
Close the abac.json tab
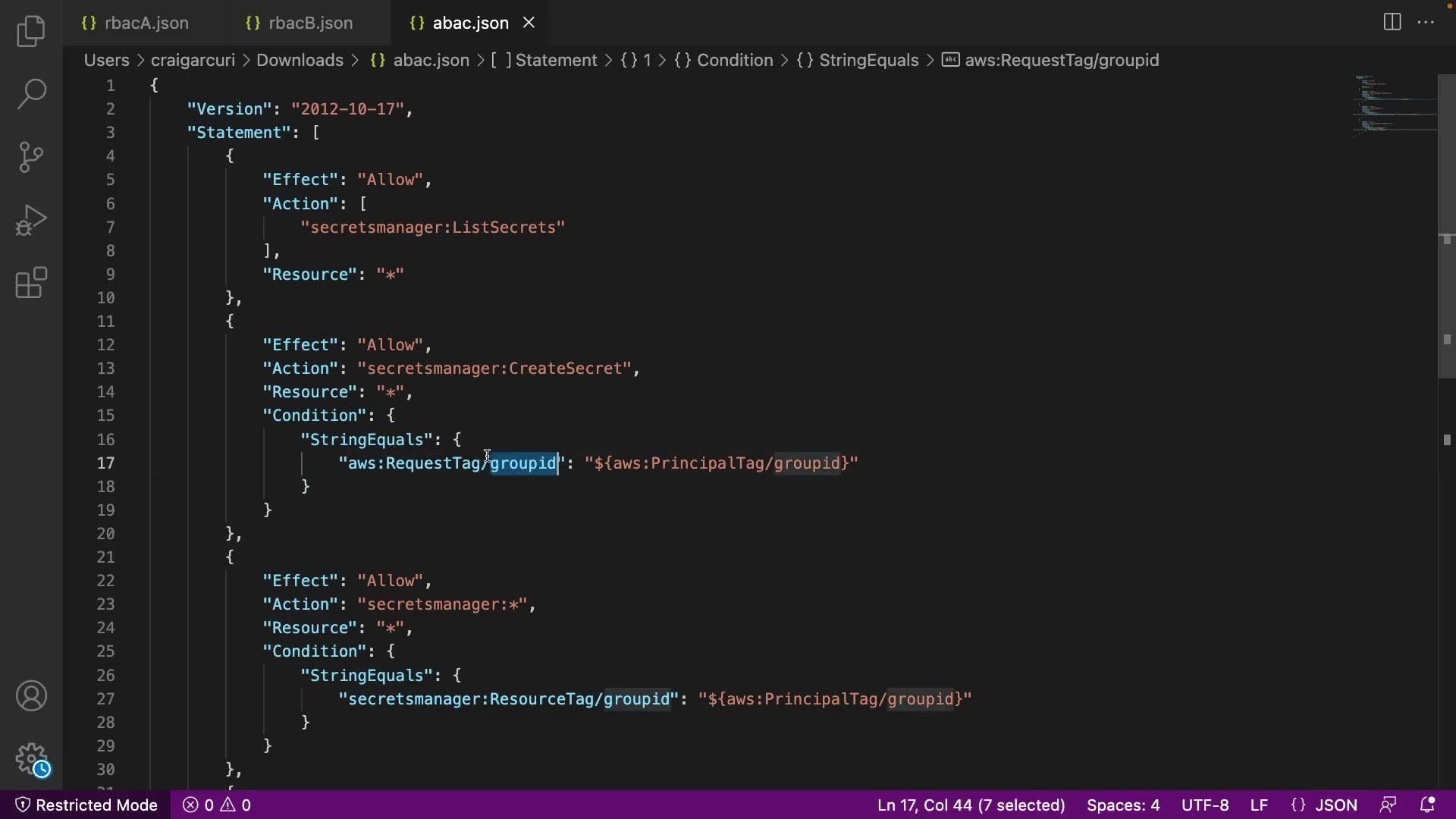click(529, 23)
